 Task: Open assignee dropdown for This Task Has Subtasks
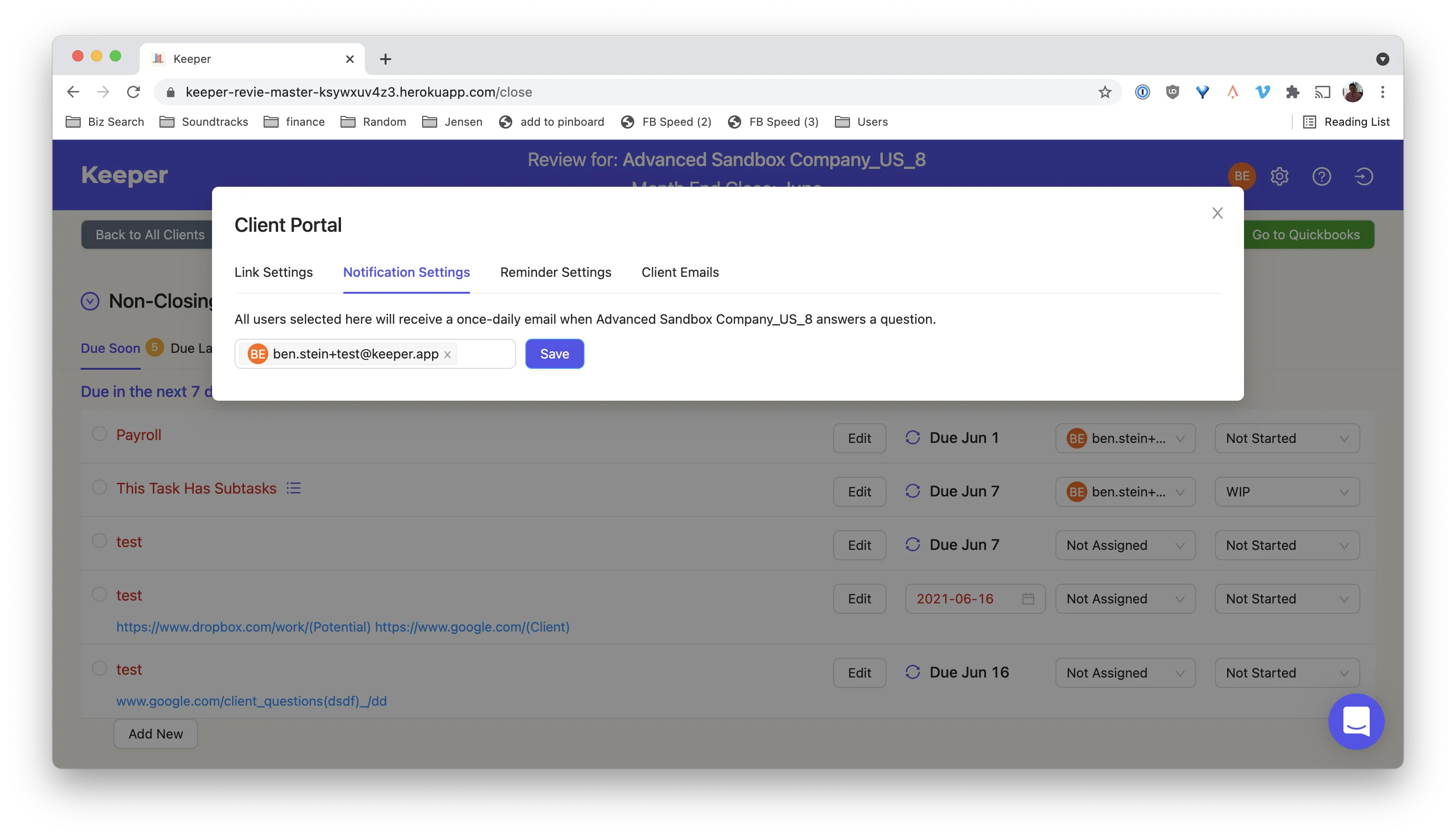click(1125, 492)
